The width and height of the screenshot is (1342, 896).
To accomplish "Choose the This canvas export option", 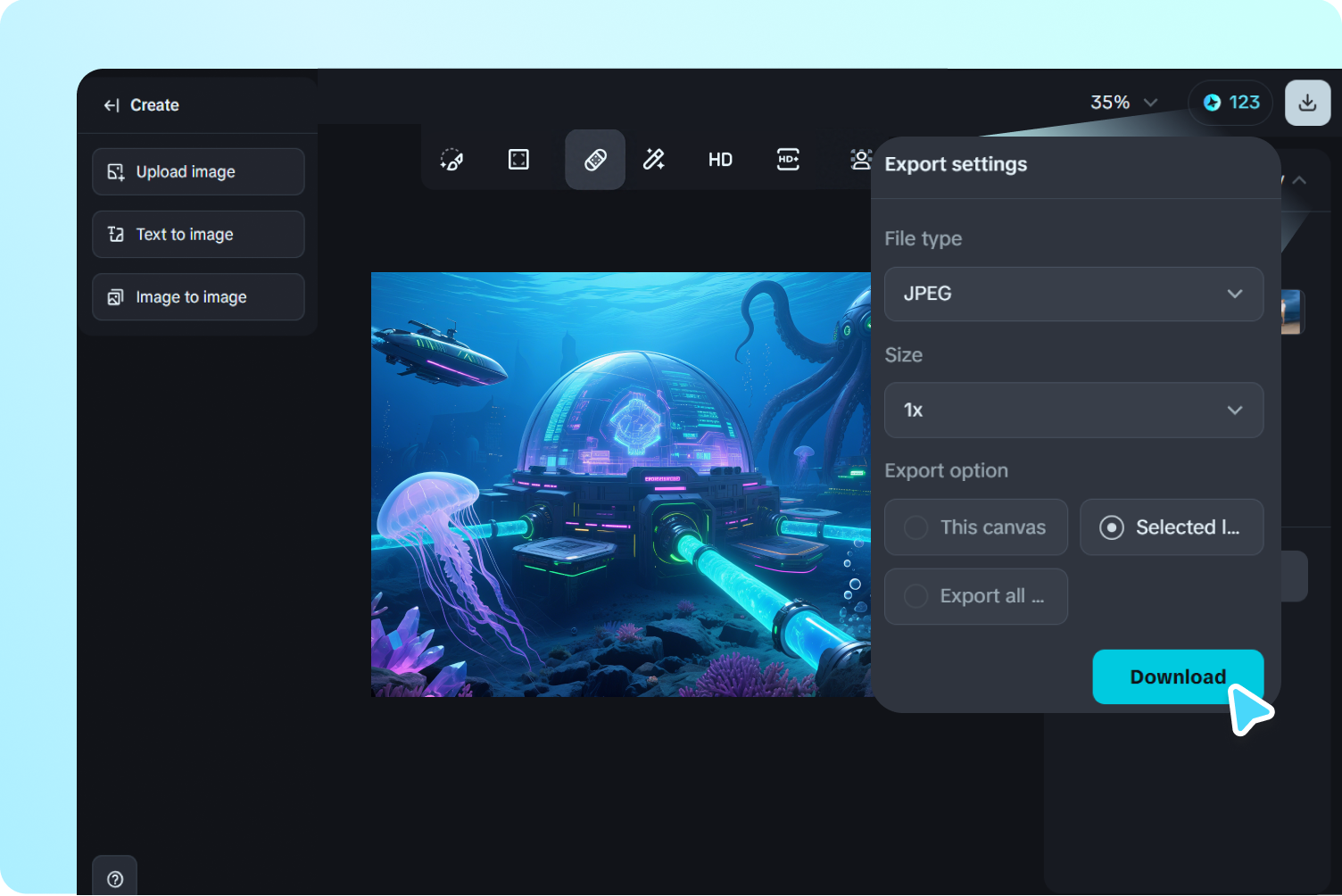I will point(976,527).
